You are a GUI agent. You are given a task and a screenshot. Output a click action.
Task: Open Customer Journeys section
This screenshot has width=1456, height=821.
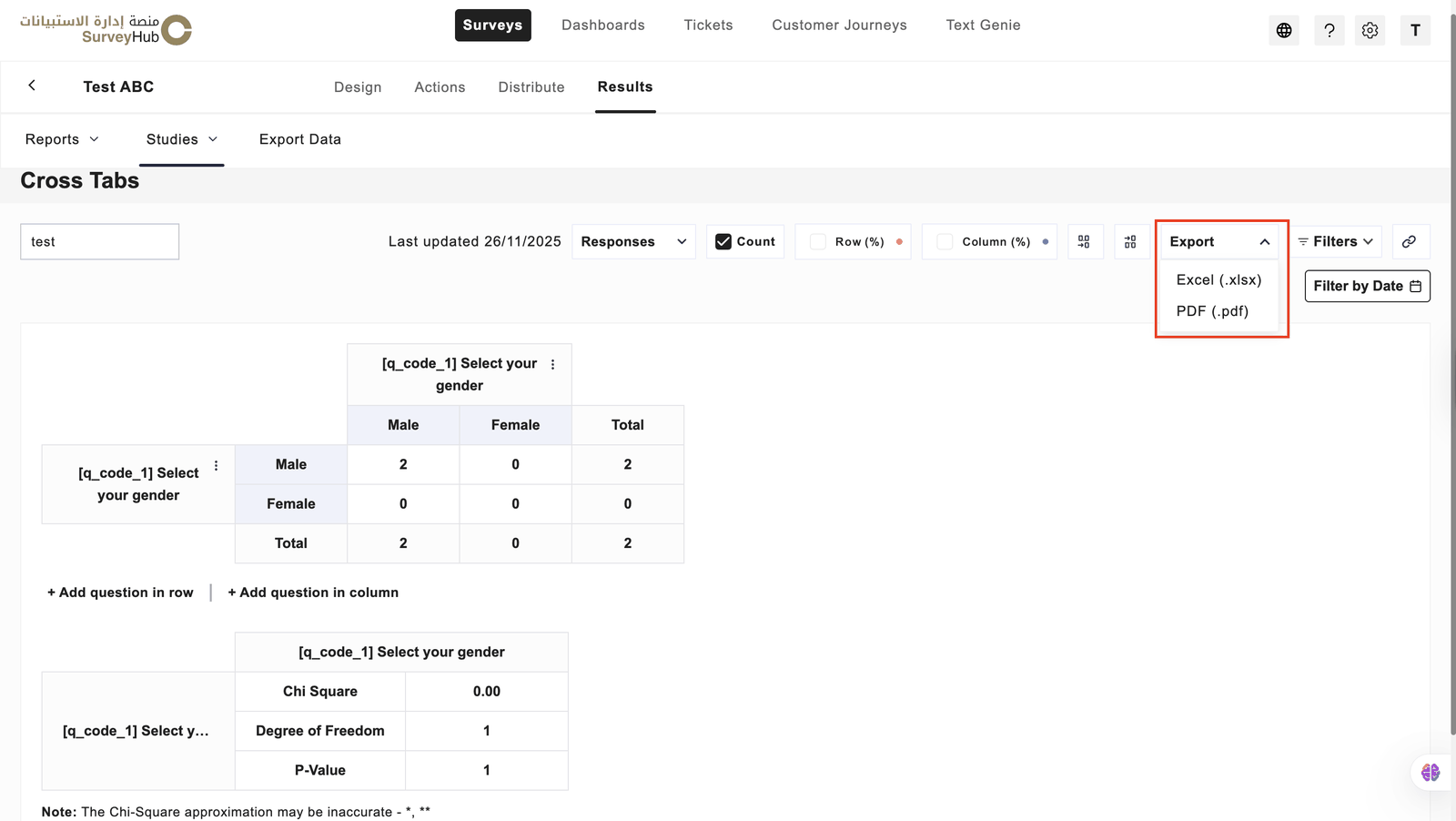pyautogui.click(x=839, y=25)
